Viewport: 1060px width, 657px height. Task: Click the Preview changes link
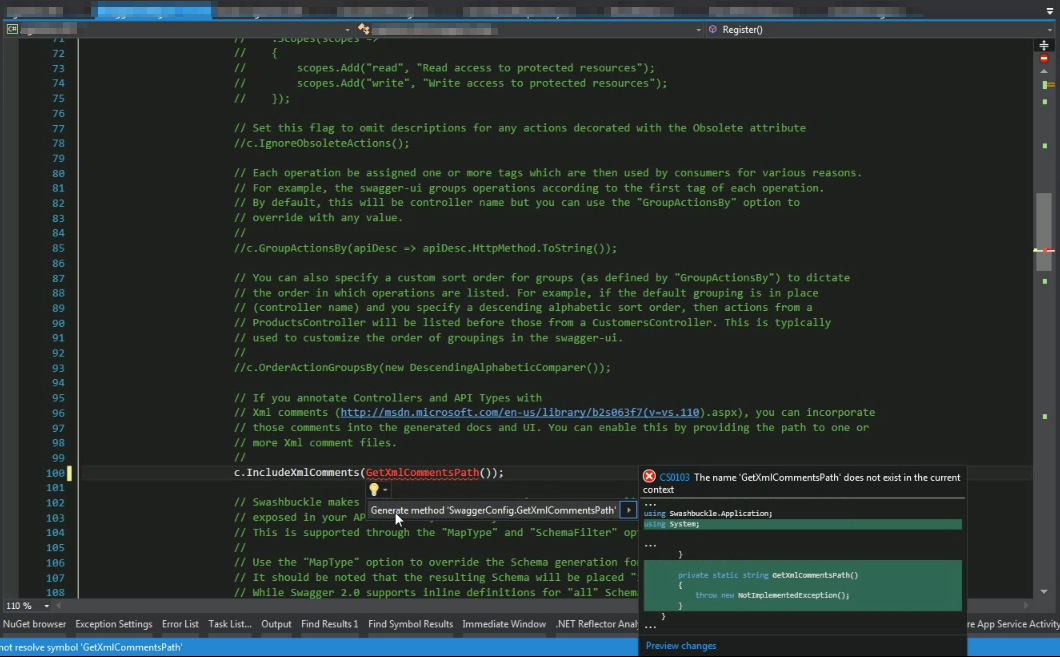click(681, 646)
